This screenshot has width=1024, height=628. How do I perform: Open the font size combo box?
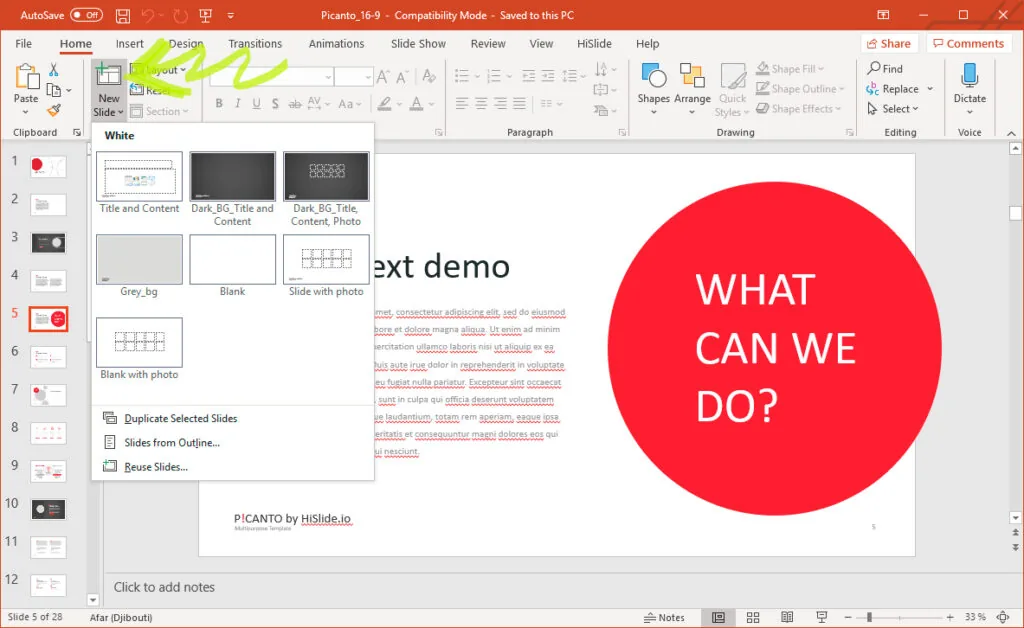354,77
